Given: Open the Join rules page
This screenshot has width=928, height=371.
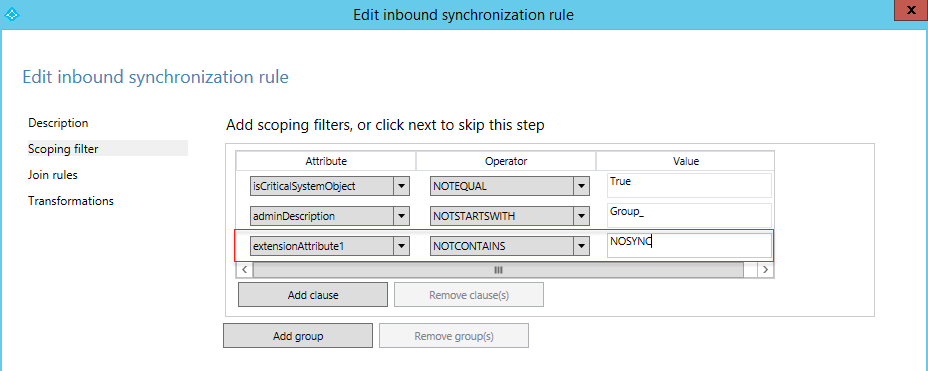Looking at the screenshot, I should [53, 175].
